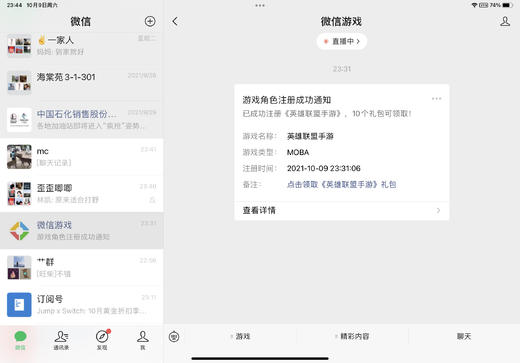Open the 微信 chats tab
Image resolution: width=520 pixels, height=363 pixels.
click(x=20, y=340)
